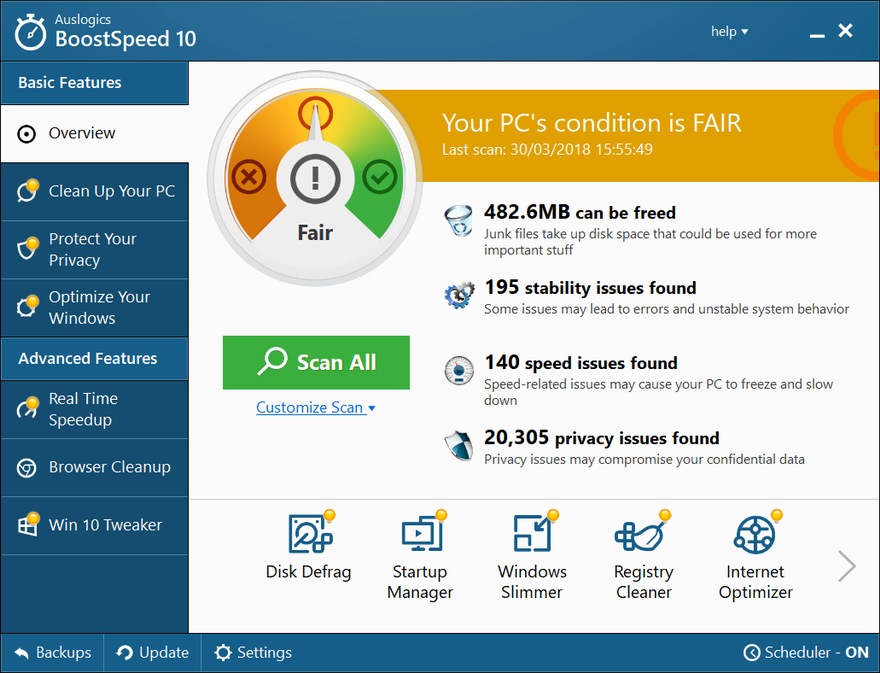Click the junk files recycle bin icon
Screen dimensions: 880x673
tap(459, 221)
